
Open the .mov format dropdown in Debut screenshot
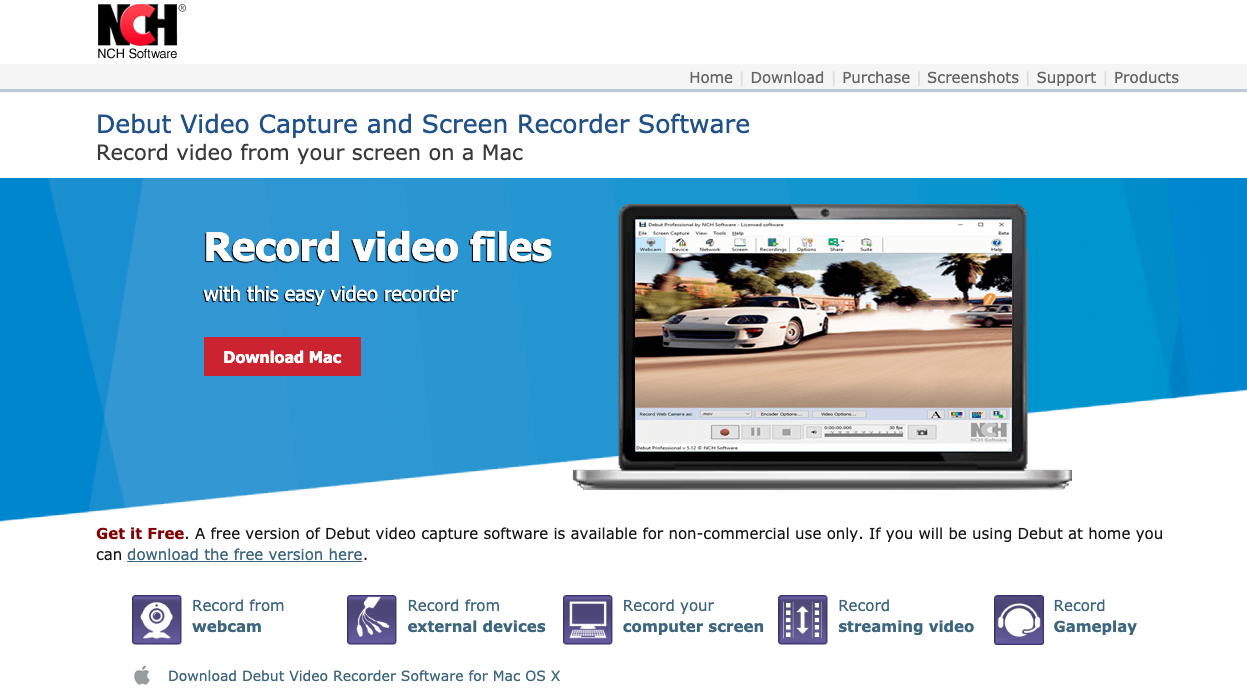pos(726,414)
